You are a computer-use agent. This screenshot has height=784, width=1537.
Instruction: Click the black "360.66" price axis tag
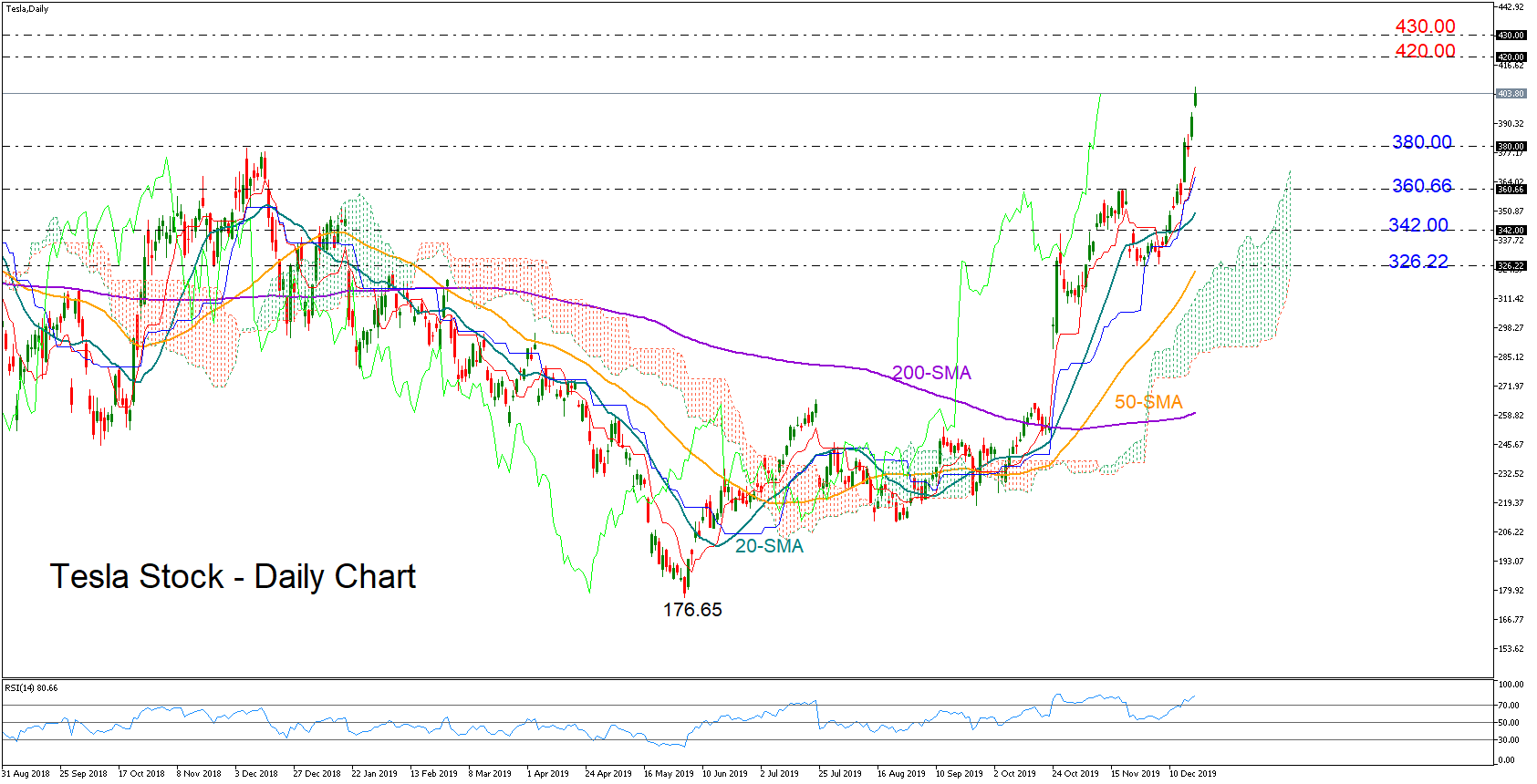pyautogui.click(x=1511, y=190)
